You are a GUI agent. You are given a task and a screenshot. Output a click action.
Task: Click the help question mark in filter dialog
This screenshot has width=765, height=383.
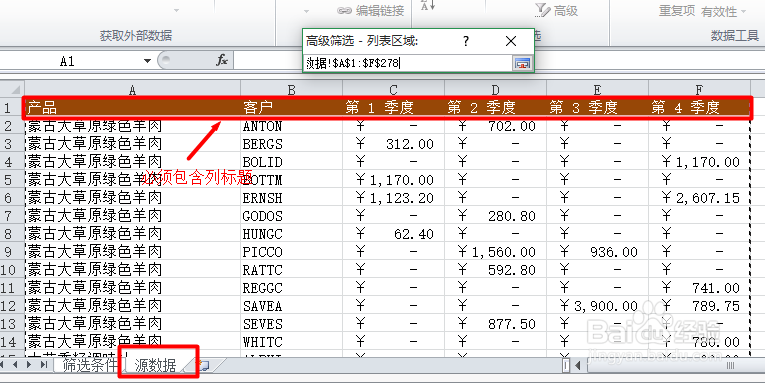click(466, 41)
